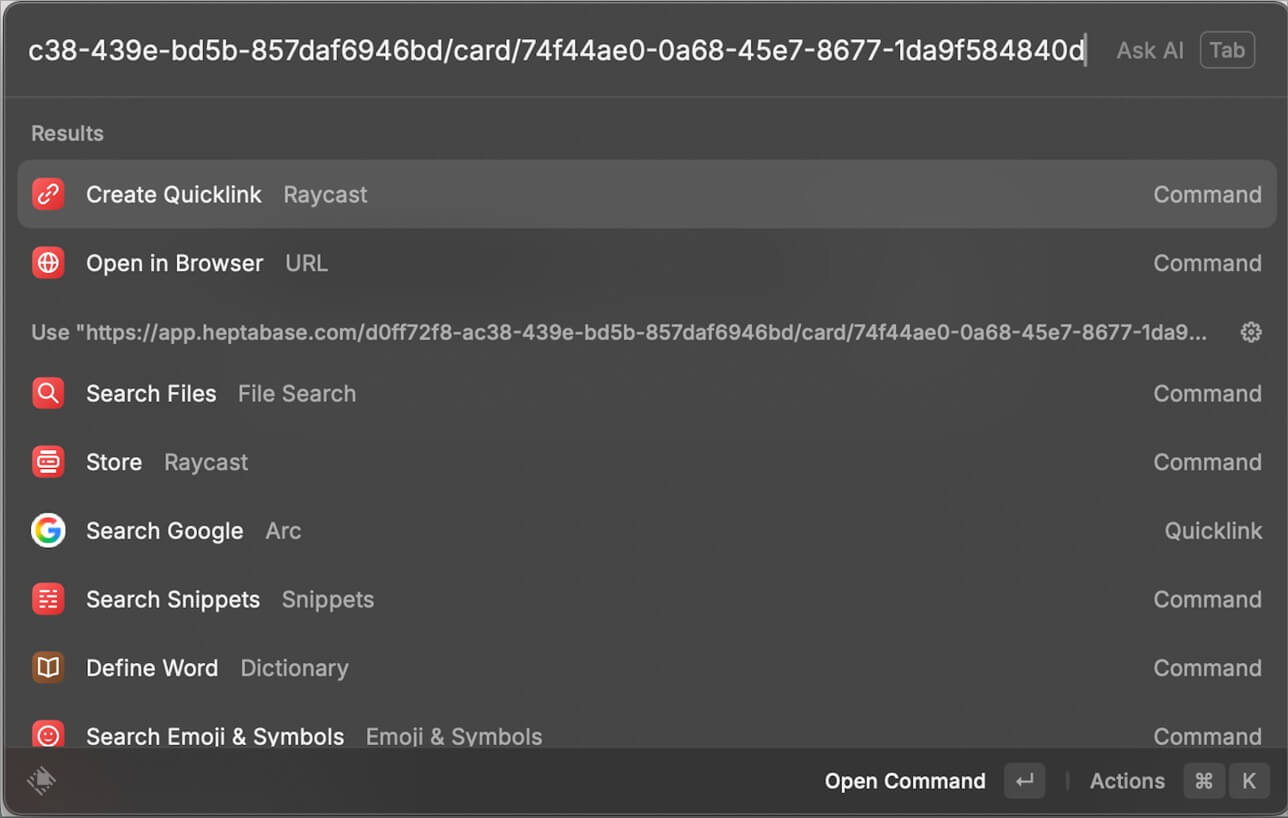The image size is (1288, 818).
Task: Click the Search Emoji smiley icon
Action: tap(47, 736)
